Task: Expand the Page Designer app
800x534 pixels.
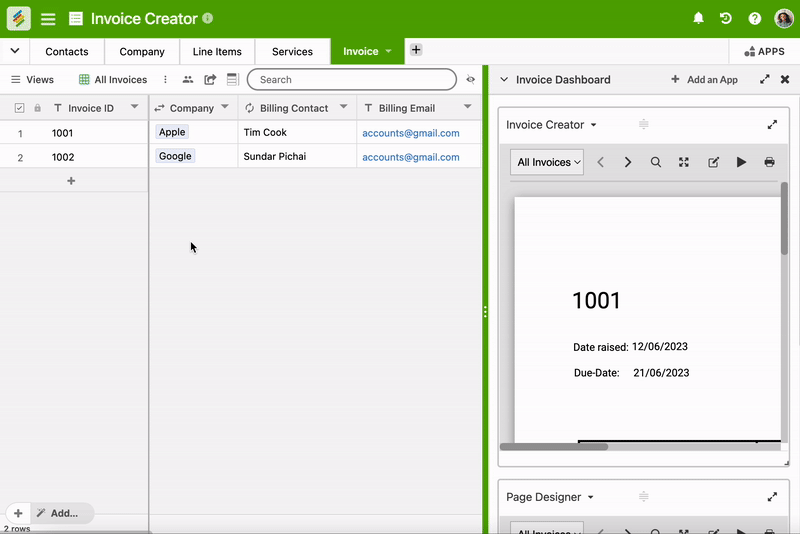Action: click(772, 497)
